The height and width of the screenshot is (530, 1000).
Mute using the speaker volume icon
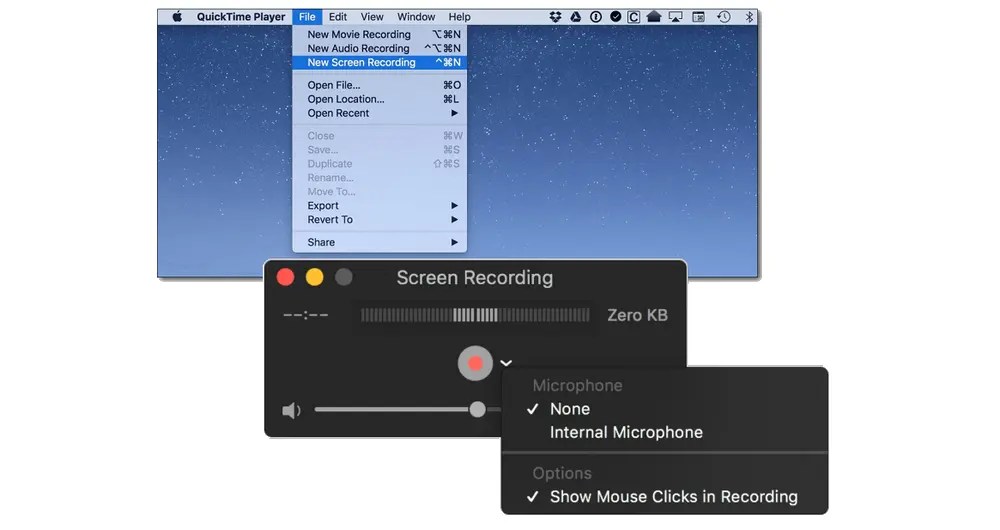(x=291, y=411)
